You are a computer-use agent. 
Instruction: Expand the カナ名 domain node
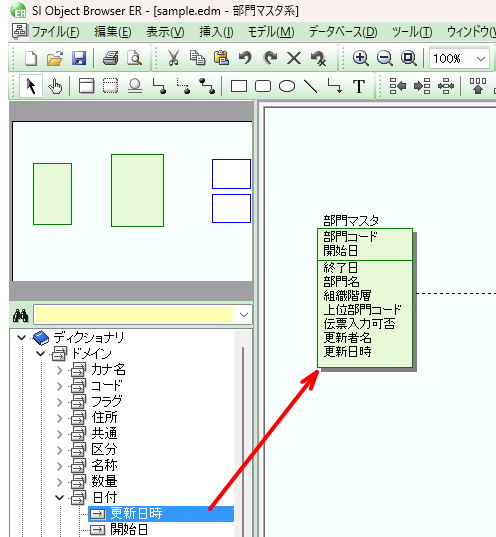pos(60,370)
